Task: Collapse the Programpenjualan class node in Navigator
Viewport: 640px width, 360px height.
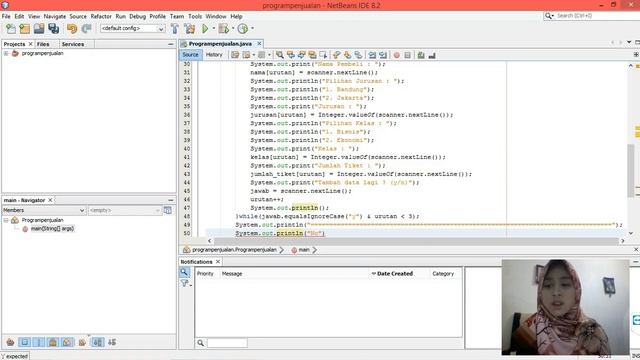Action: tap(6, 220)
